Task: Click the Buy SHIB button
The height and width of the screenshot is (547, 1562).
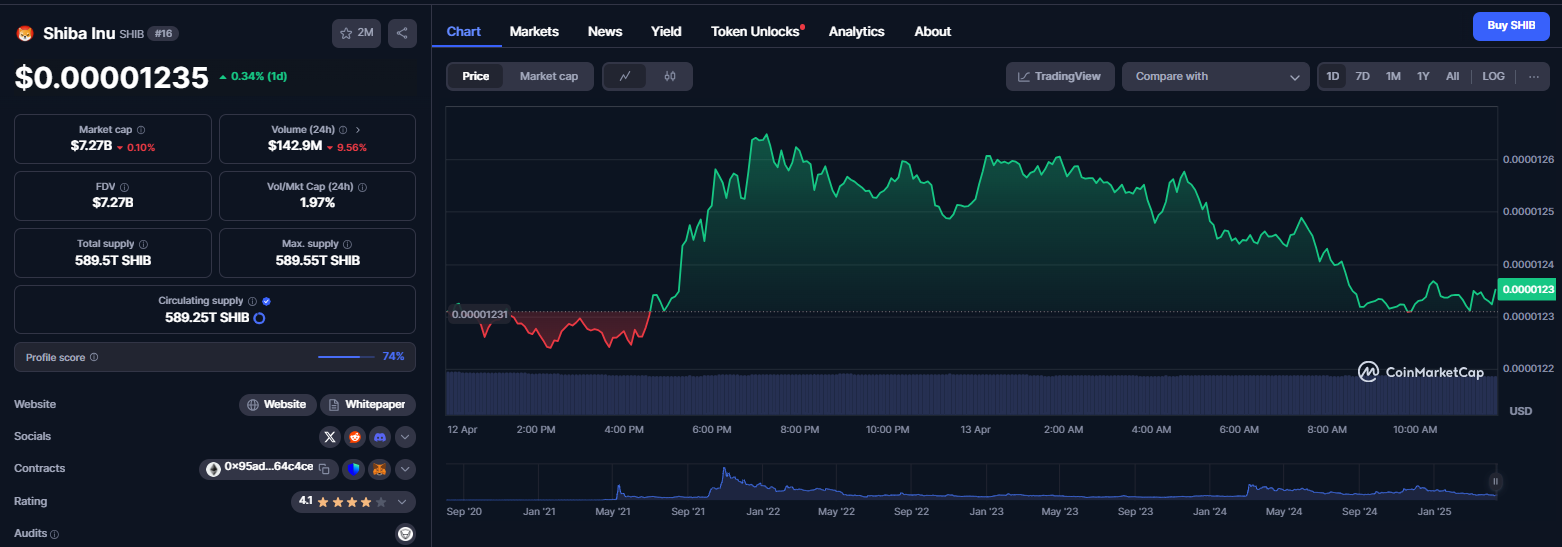Action: 1511,26
